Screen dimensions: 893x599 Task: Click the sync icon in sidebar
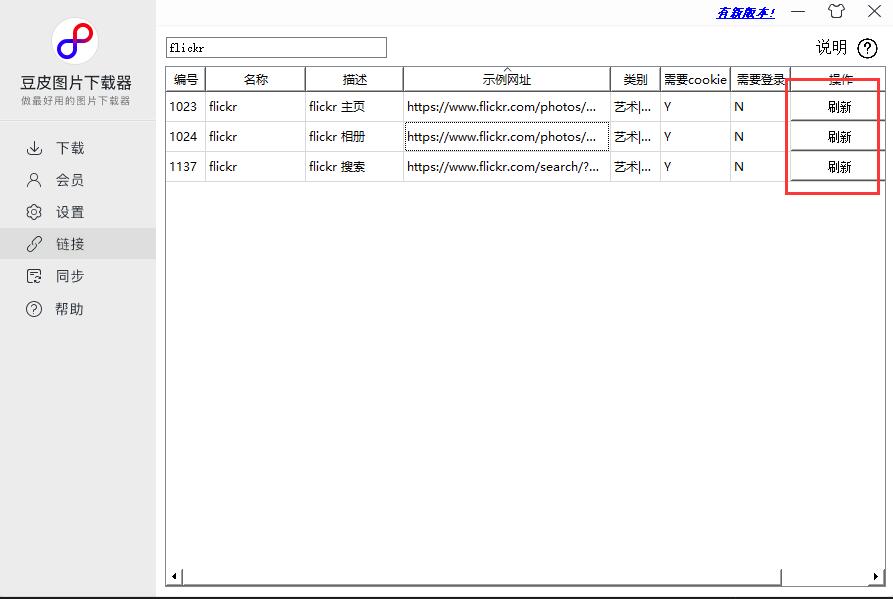coord(34,276)
